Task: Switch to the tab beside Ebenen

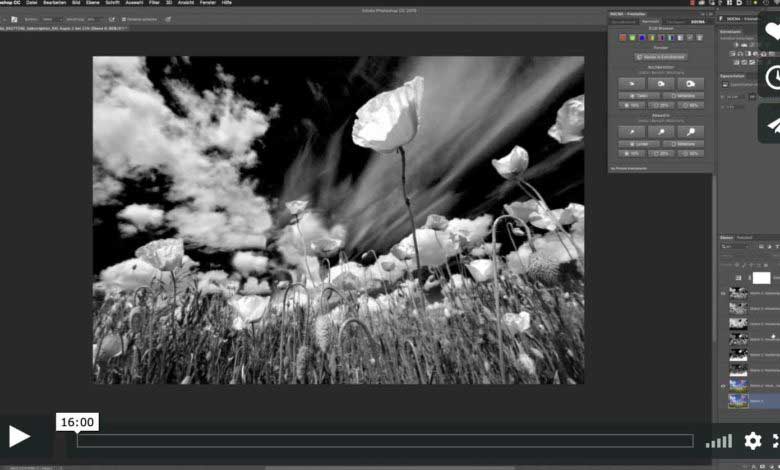Action: point(744,238)
